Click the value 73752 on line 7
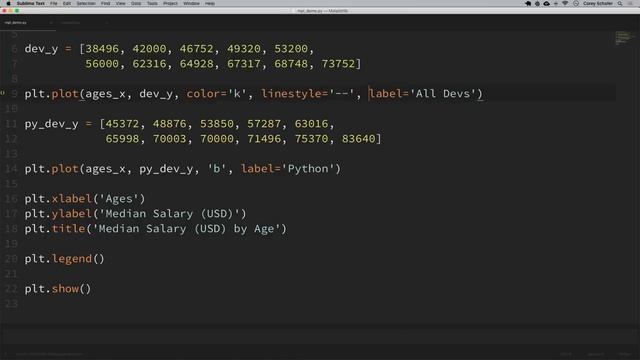This screenshot has width=640, height=360. [338, 64]
